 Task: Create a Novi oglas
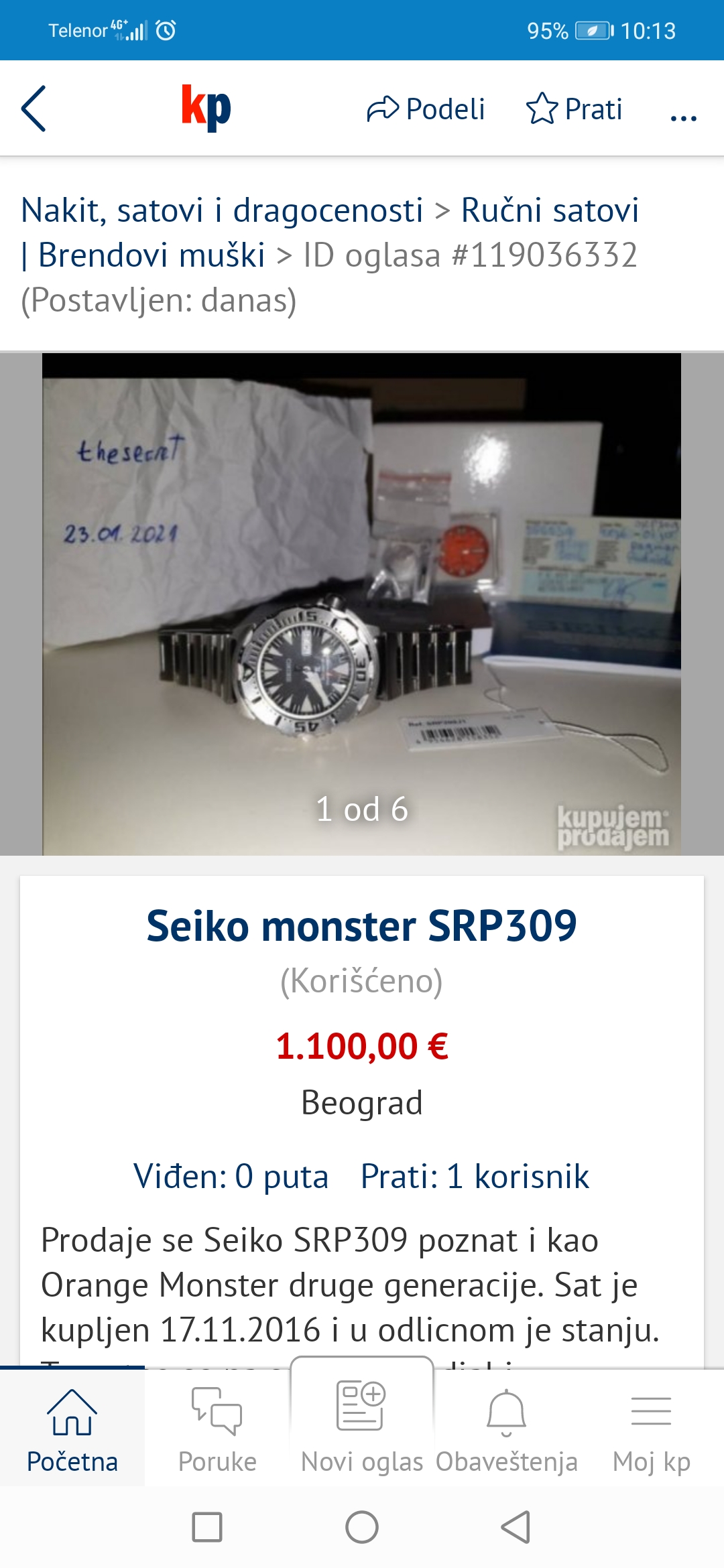362,1423
